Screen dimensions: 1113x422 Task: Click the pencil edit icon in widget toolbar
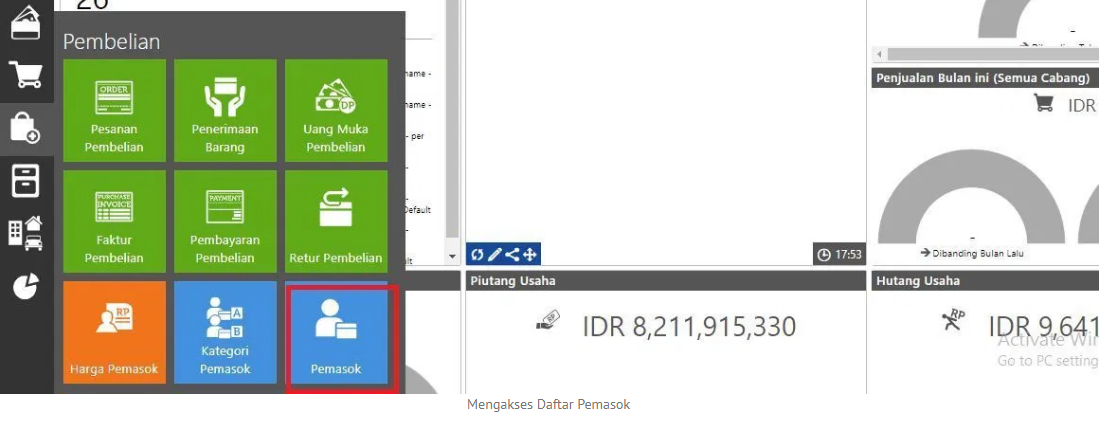[x=494, y=255]
